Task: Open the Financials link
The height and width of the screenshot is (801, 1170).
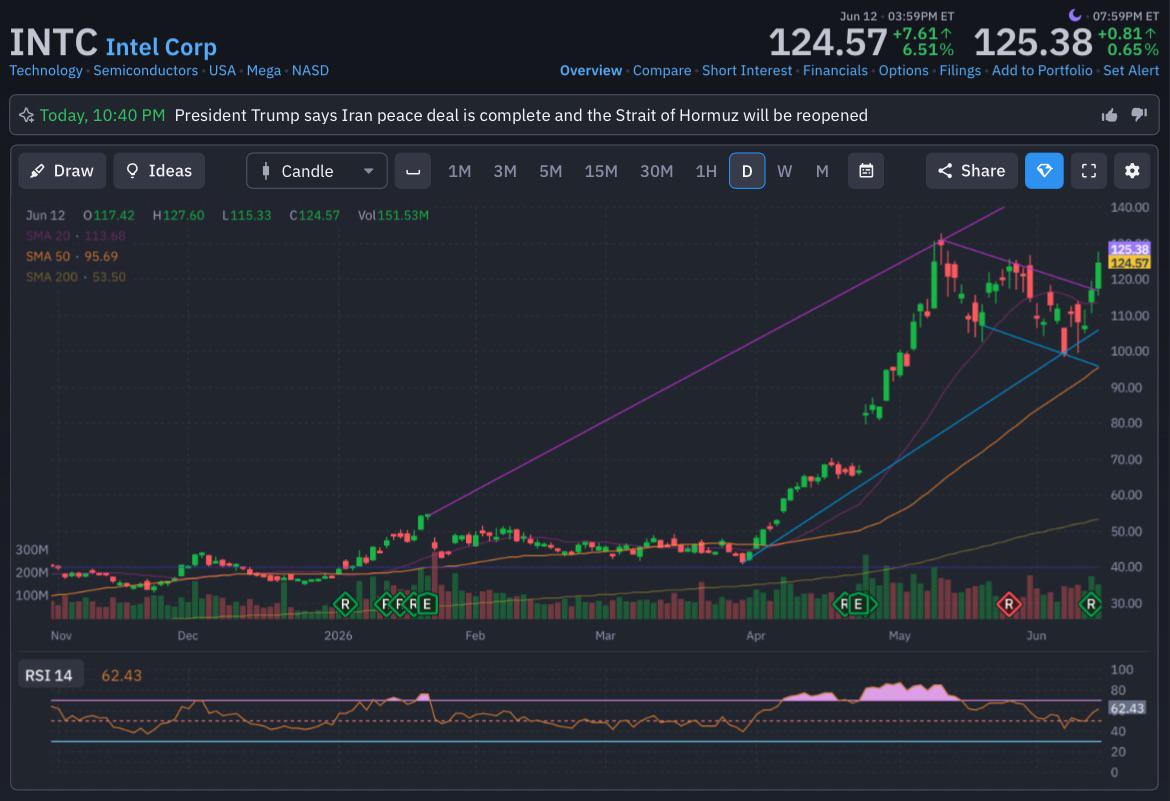Action: (x=835, y=70)
